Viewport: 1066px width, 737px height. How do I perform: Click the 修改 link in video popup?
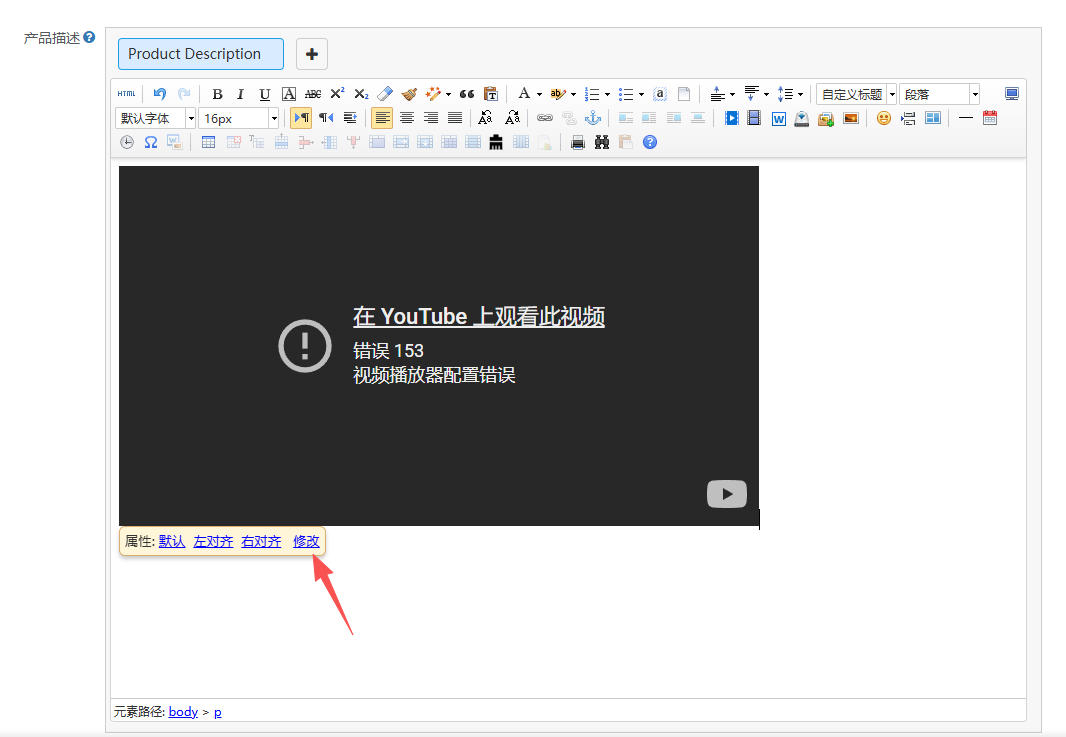(x=306, y=541)
